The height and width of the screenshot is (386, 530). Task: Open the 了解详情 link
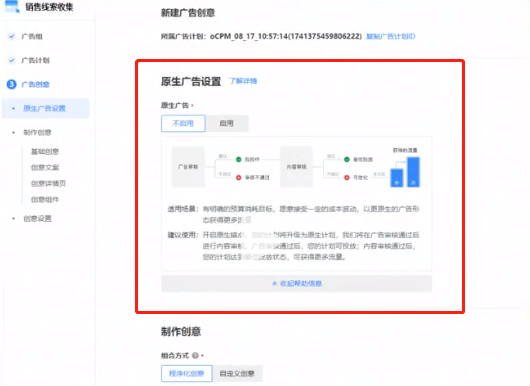click(x=243, y=81)
